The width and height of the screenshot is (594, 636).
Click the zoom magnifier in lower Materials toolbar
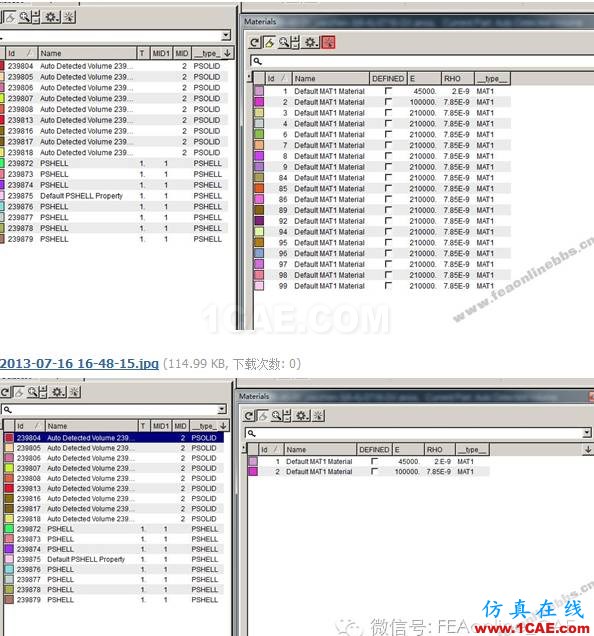pos(276,415)
